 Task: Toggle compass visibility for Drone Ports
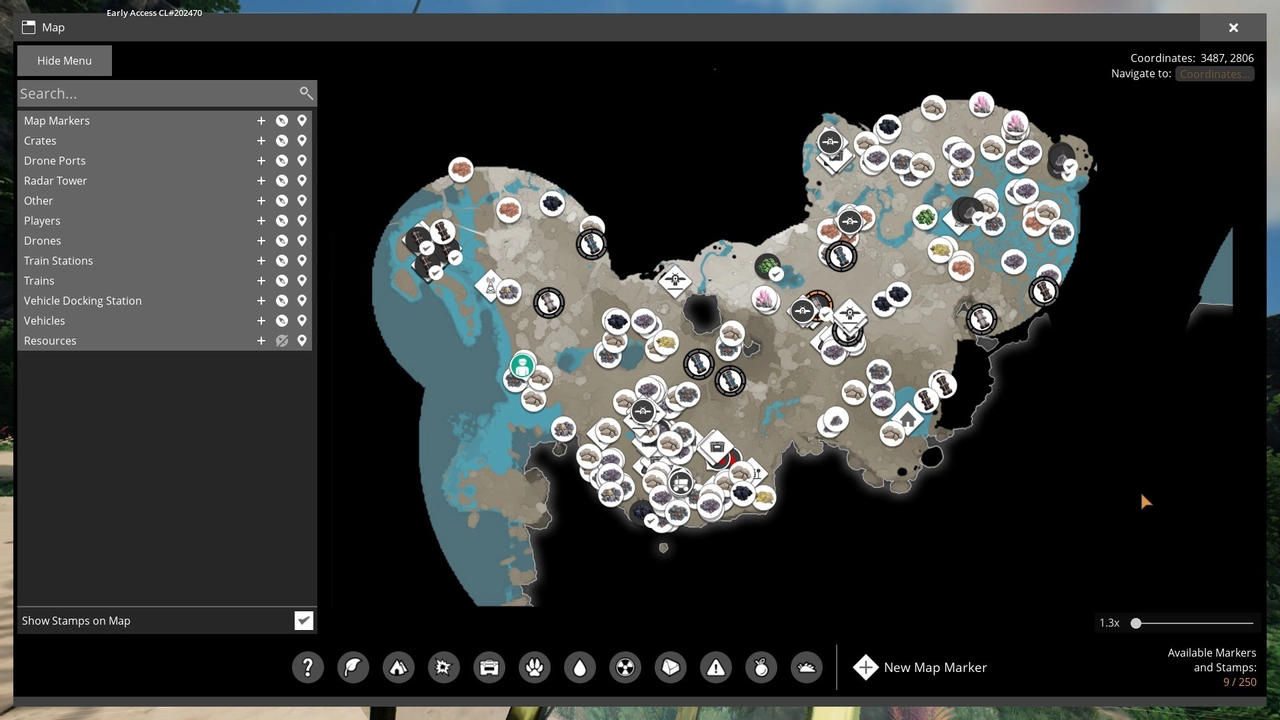[282, 161]
